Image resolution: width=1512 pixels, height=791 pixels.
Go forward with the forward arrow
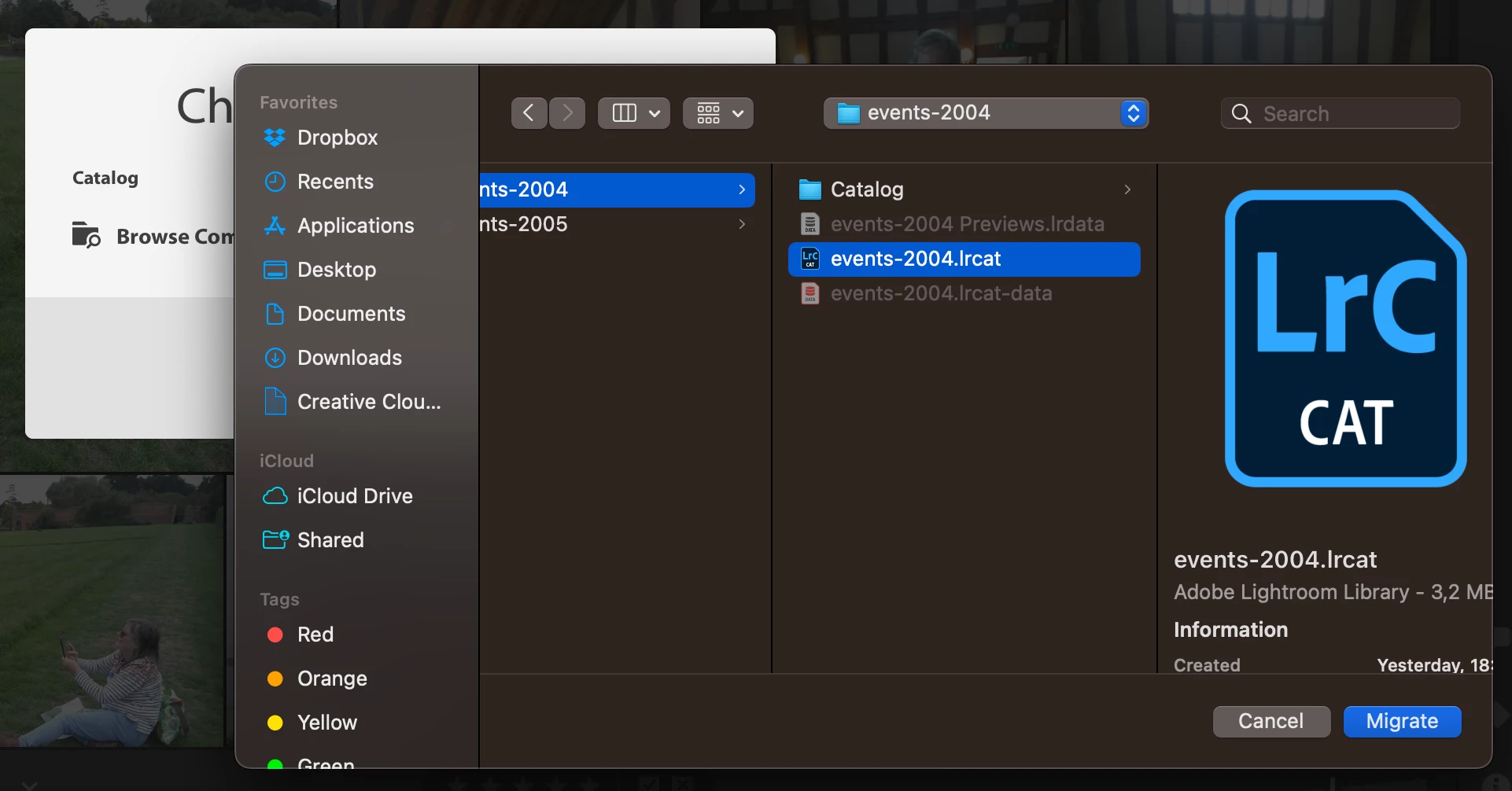567,113
